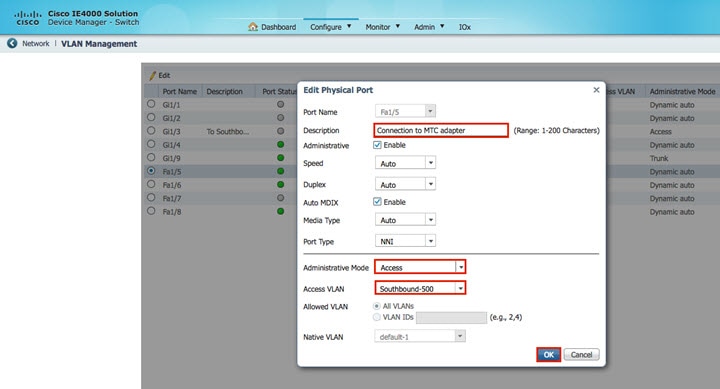720x389 pixels.
Task: Open the Port Type dropdown showing NNI
Action: pos(405,241)
